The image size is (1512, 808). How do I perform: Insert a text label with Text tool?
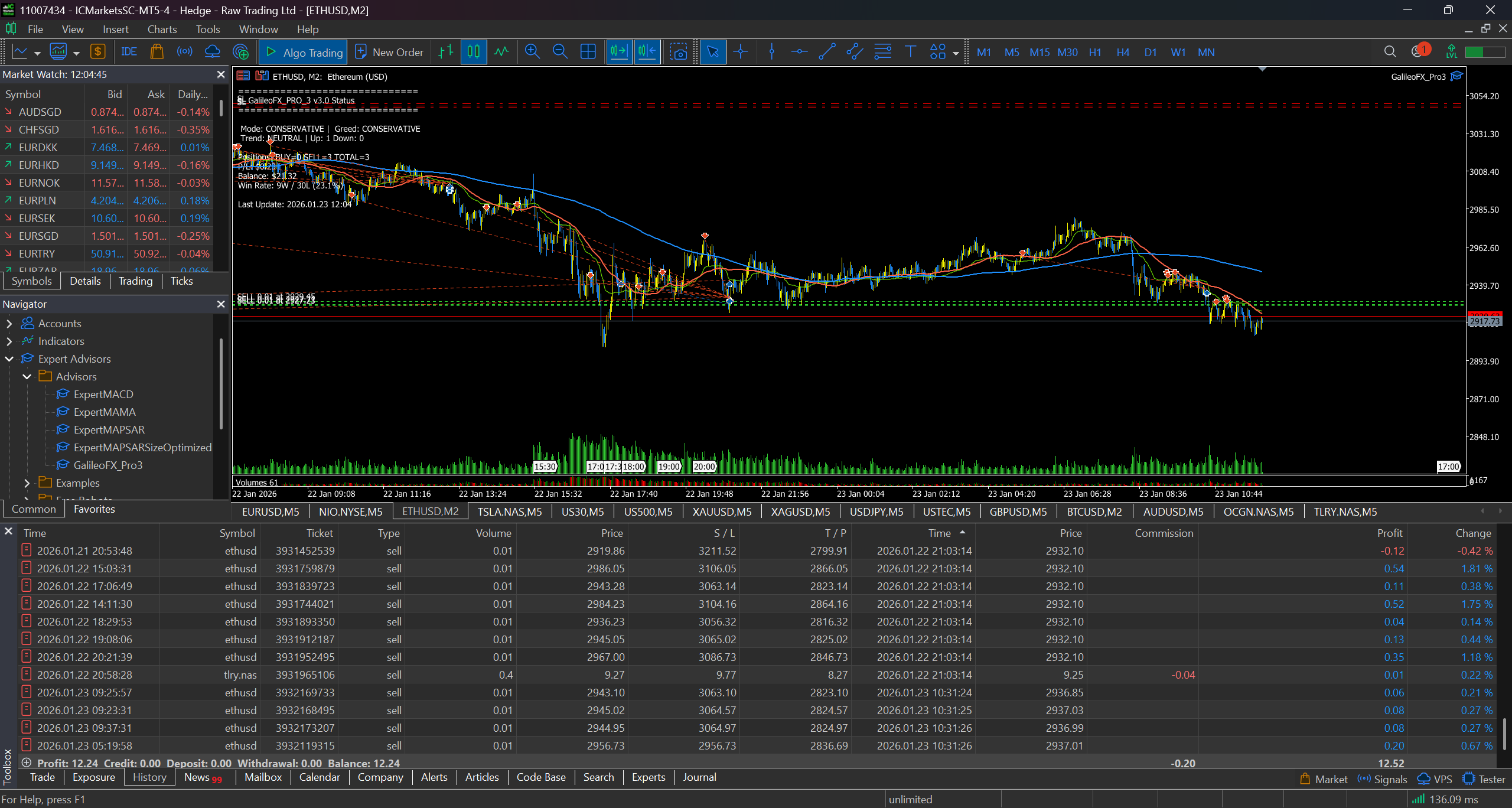pyautogui.click(x=910, y=52)
